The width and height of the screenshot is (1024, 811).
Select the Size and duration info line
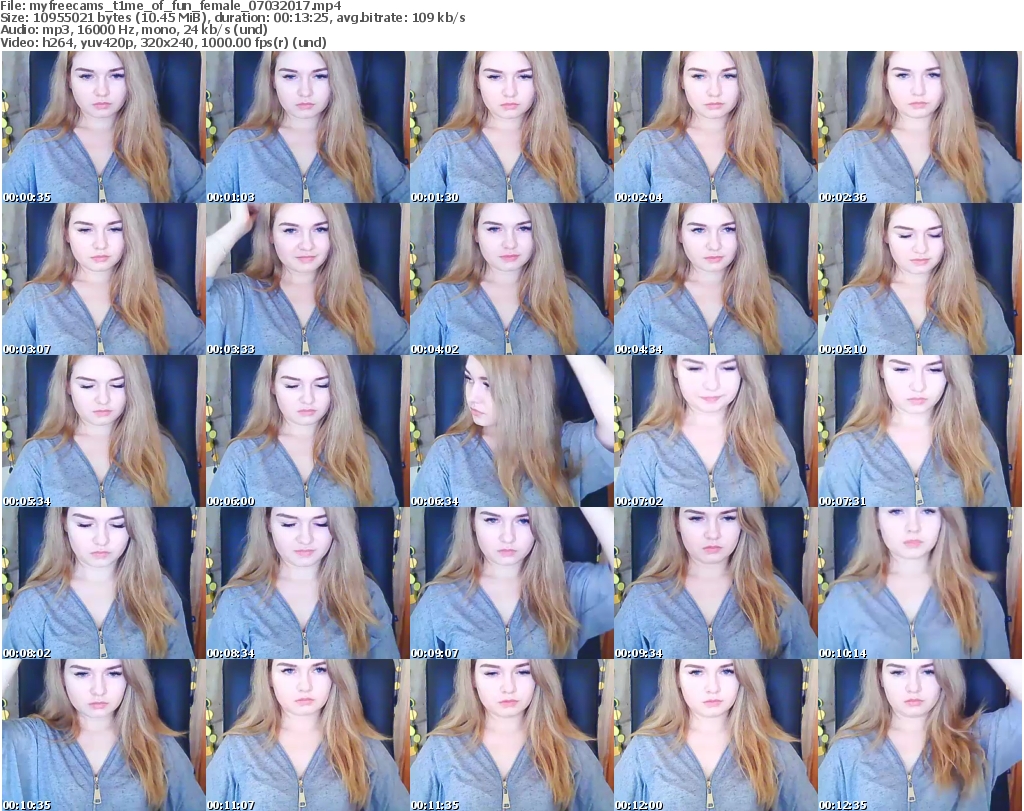[x=232, y=18]
